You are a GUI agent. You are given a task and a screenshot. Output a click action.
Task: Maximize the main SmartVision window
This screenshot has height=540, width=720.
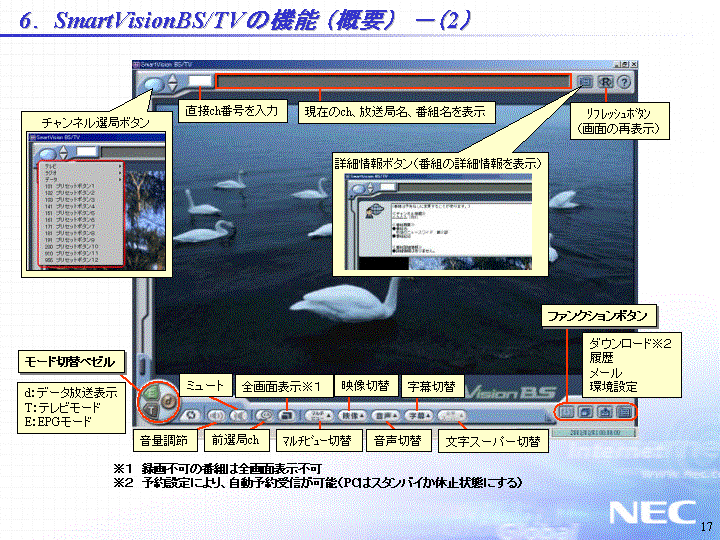tap(625, 65)
